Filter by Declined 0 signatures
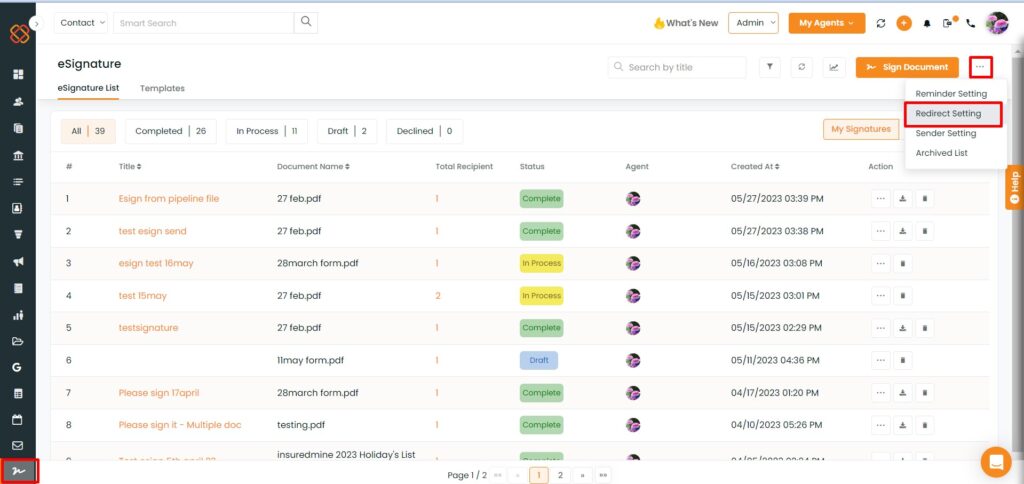The height and width of the screenshot is (484, 1024). 424,131
